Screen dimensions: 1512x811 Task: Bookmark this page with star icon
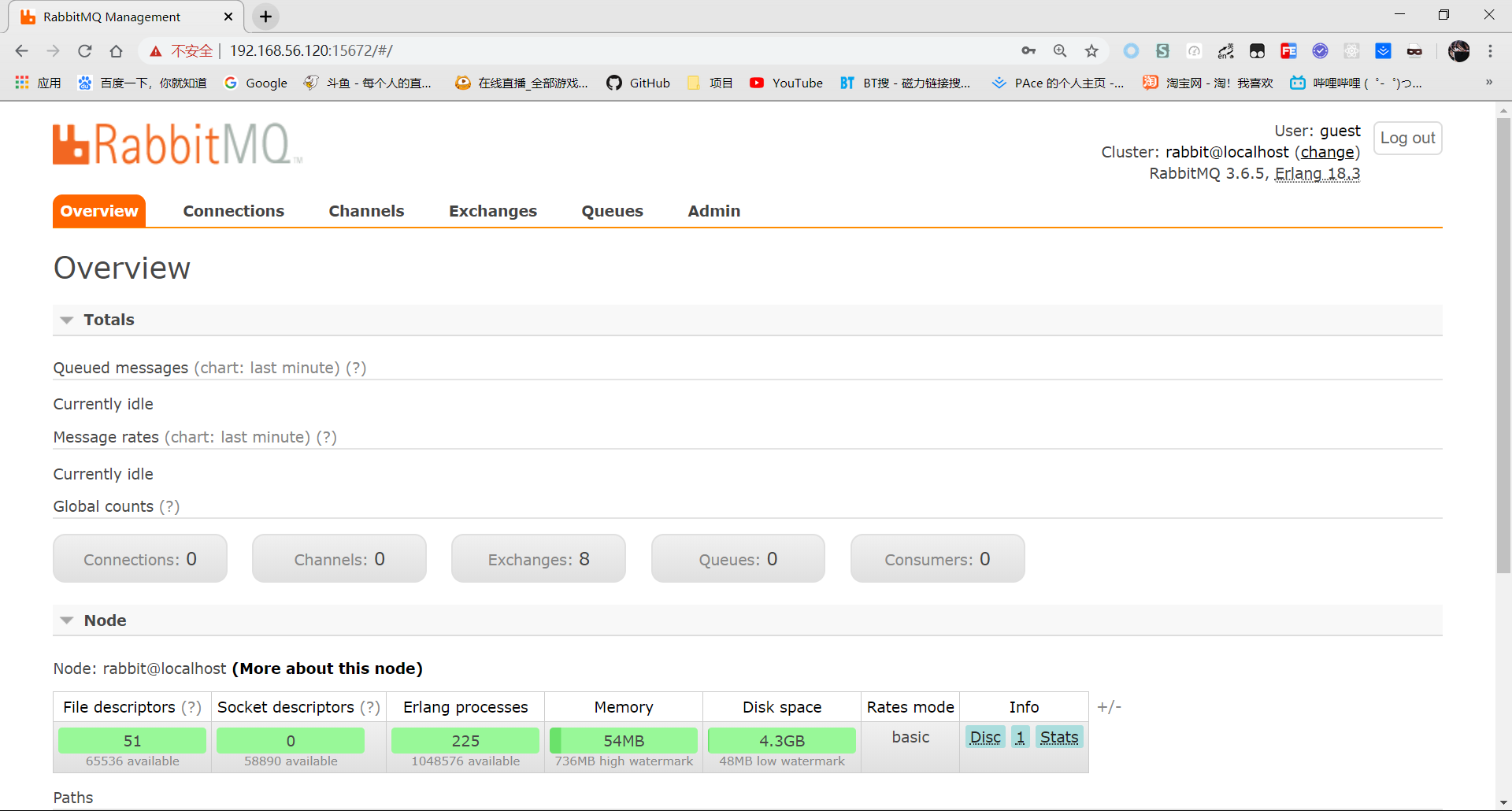click(x=1091, y=51)
